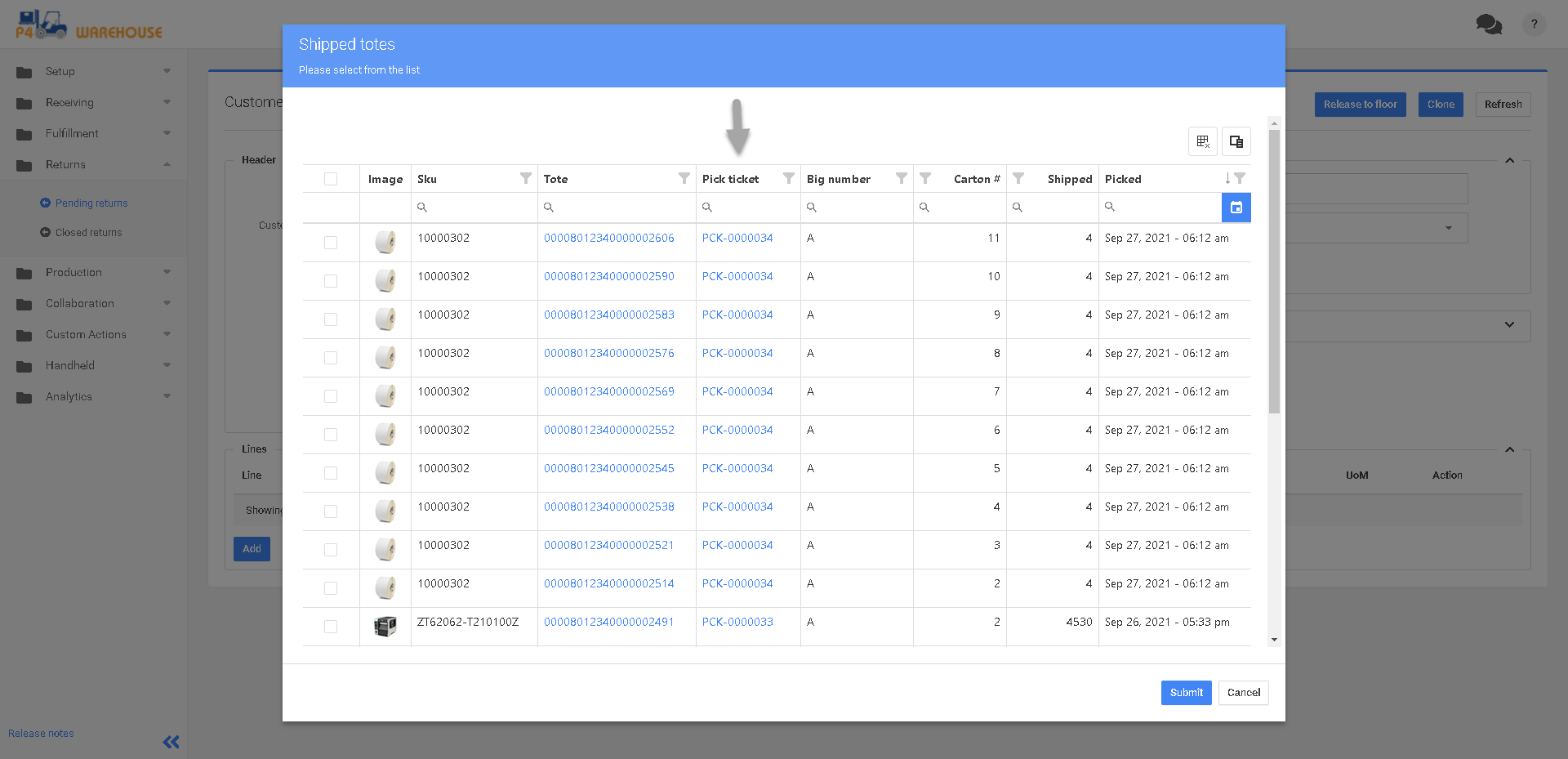Open Closed returns in sidebar

88,232
